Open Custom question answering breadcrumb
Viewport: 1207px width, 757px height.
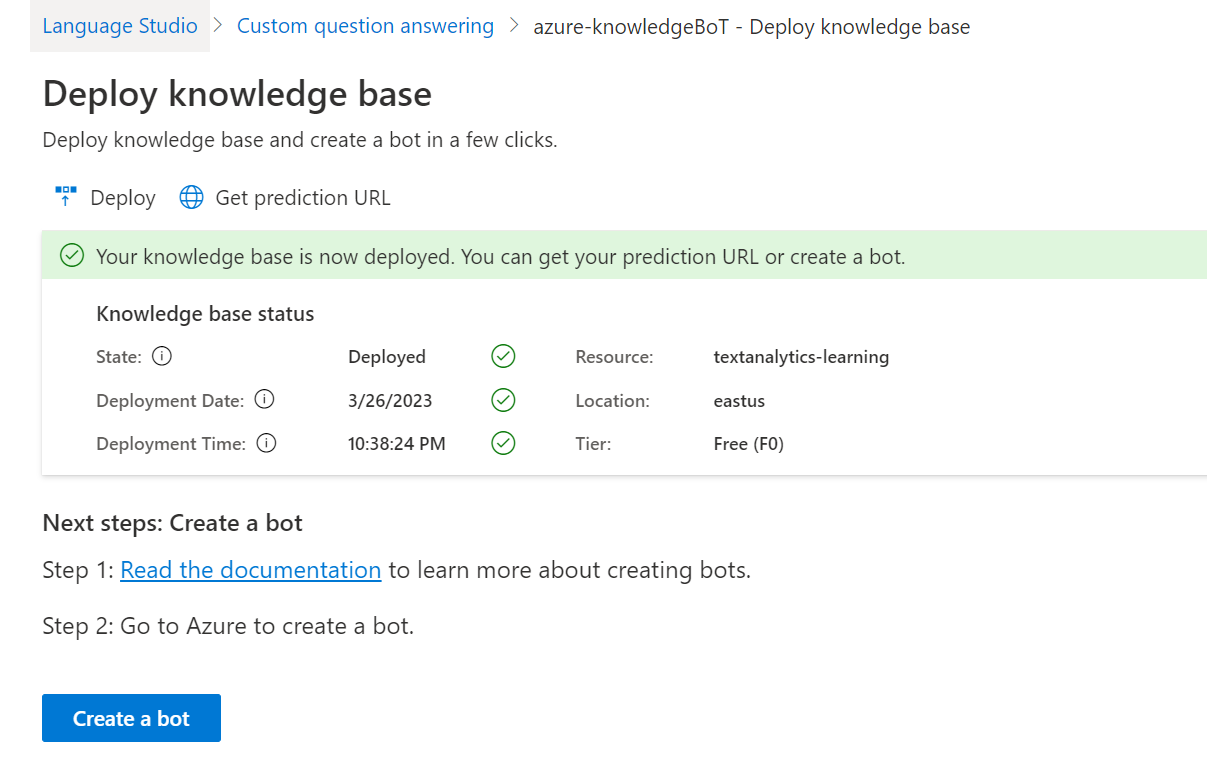365,26
